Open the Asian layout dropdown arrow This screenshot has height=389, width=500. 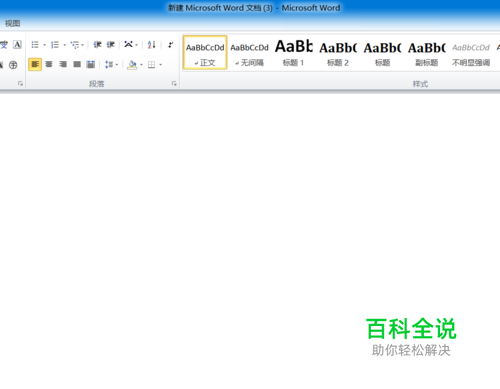click(x=136, y=45)
